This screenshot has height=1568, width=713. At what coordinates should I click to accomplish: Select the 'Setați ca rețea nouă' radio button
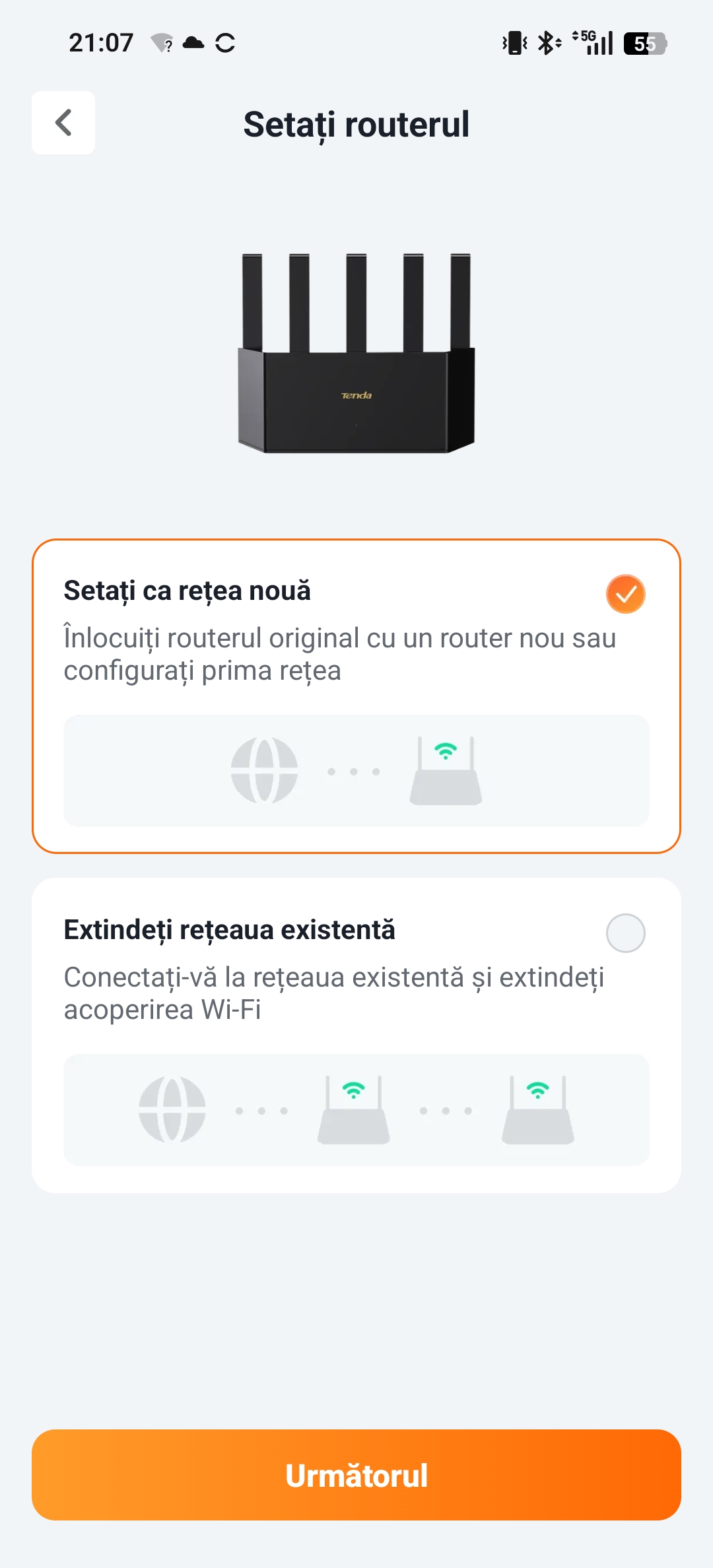[x=625, y=594]
